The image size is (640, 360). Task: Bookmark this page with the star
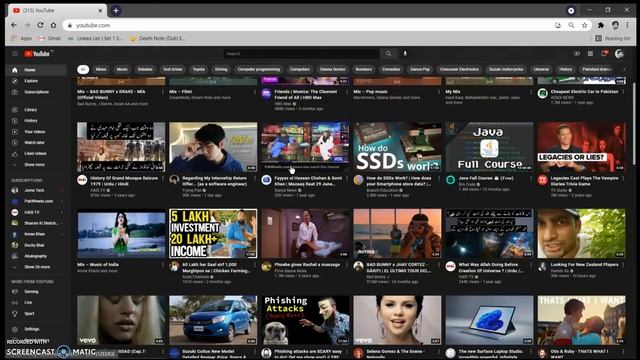click(584, 25)
